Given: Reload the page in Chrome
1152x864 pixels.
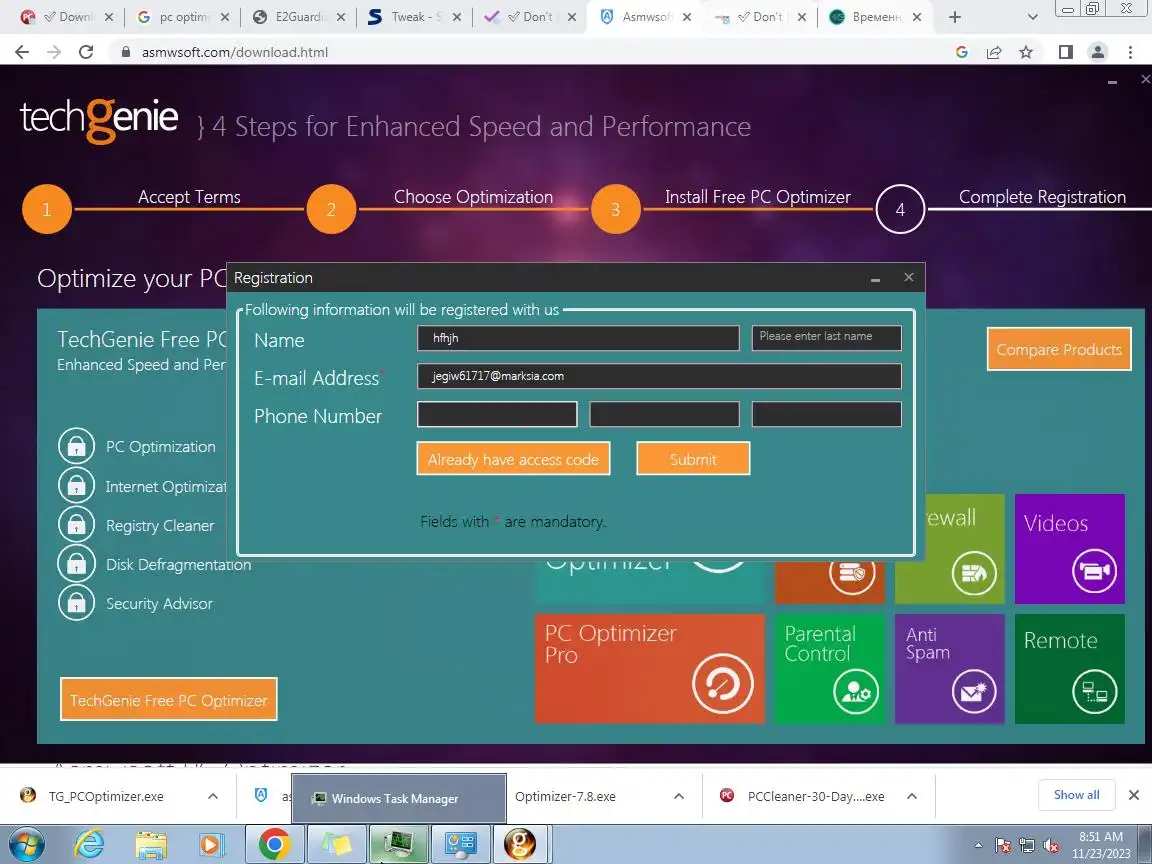Looking at the screenshot, I should [x=86, y=51].
